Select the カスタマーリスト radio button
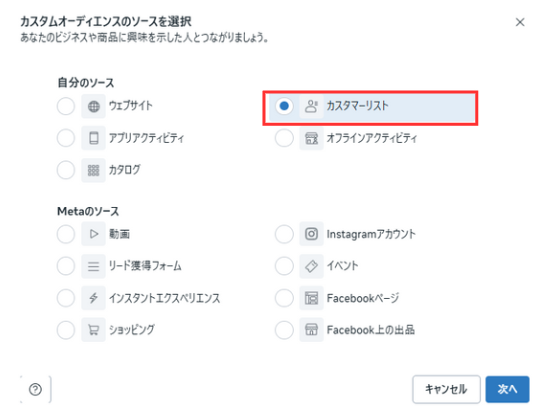This screenshot has height=412, width=543. click(x=284, y=106)
